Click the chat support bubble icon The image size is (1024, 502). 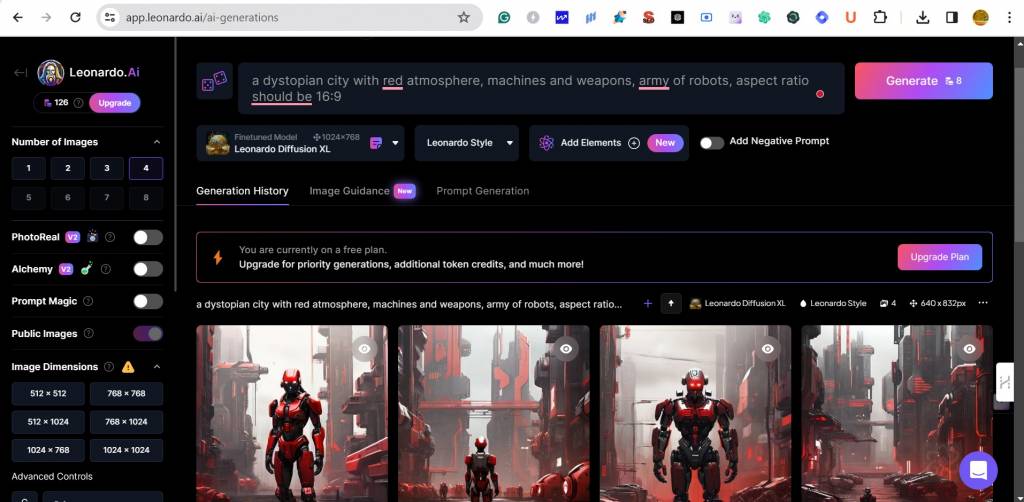pos(977,469)
